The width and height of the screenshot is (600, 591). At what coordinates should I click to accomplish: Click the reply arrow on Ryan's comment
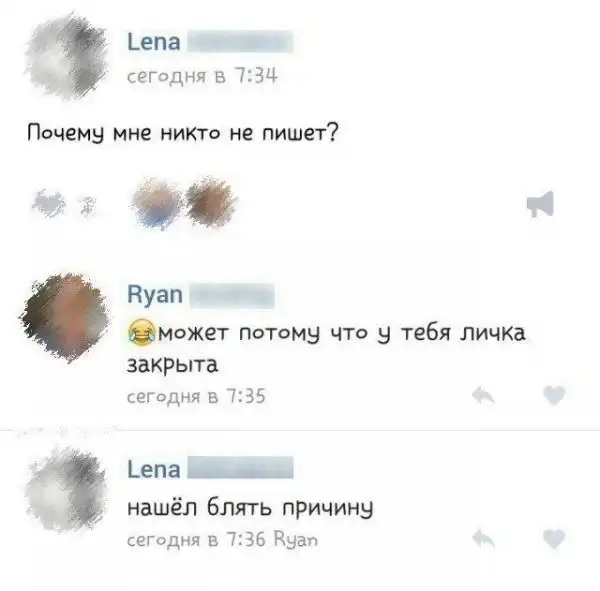pyautogui.click(x=483, y=395)
